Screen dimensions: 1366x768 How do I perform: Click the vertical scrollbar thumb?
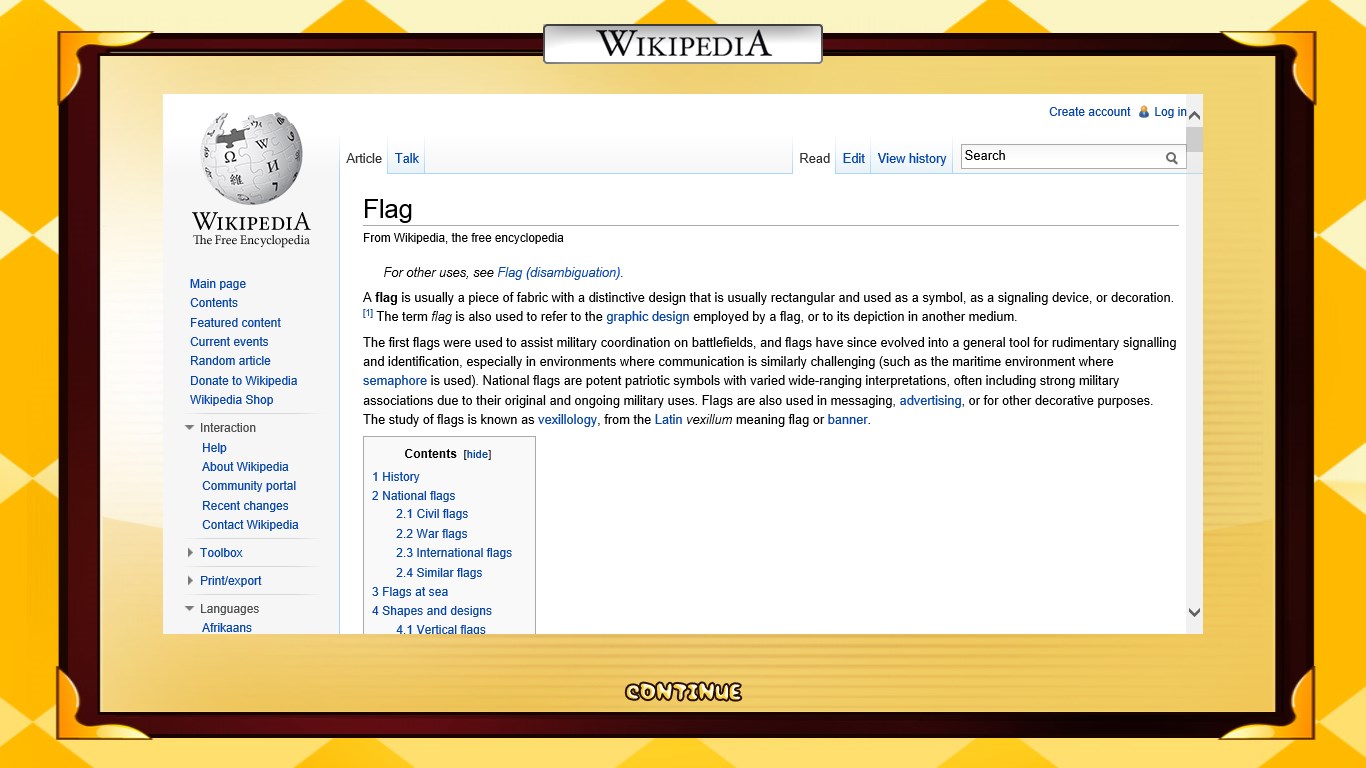pyautogui.click(x=1194, y=139)
